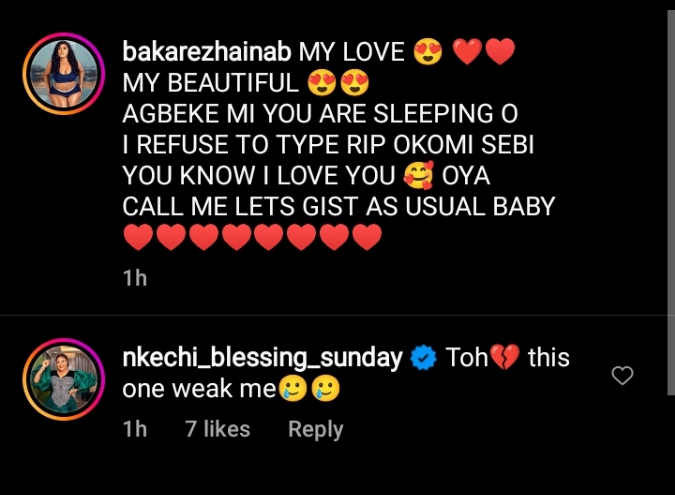Click the heart-eyes emojis after "MY BEAUTIFUL"

(x=340, y=83)
